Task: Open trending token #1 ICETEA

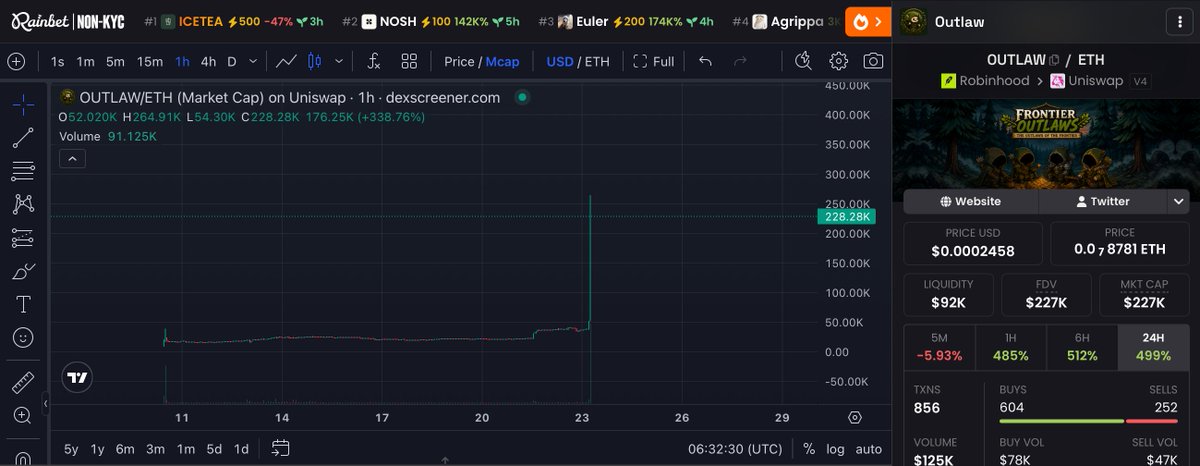Action: [236, 21]
